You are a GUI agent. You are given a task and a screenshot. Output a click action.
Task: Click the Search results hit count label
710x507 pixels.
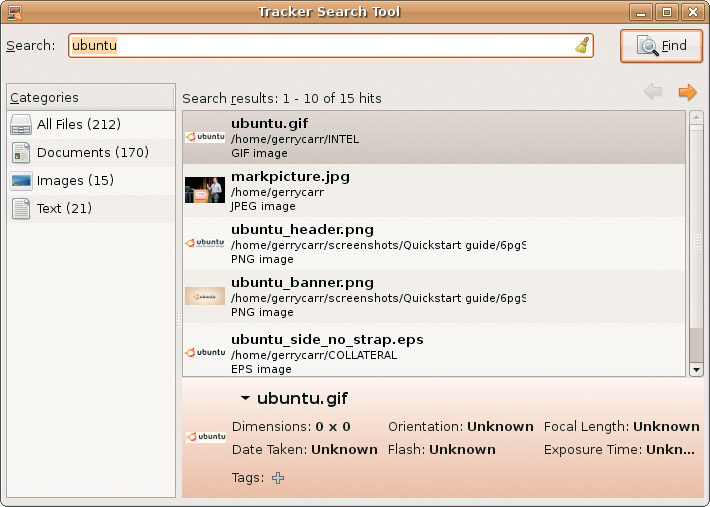(282, 98)
